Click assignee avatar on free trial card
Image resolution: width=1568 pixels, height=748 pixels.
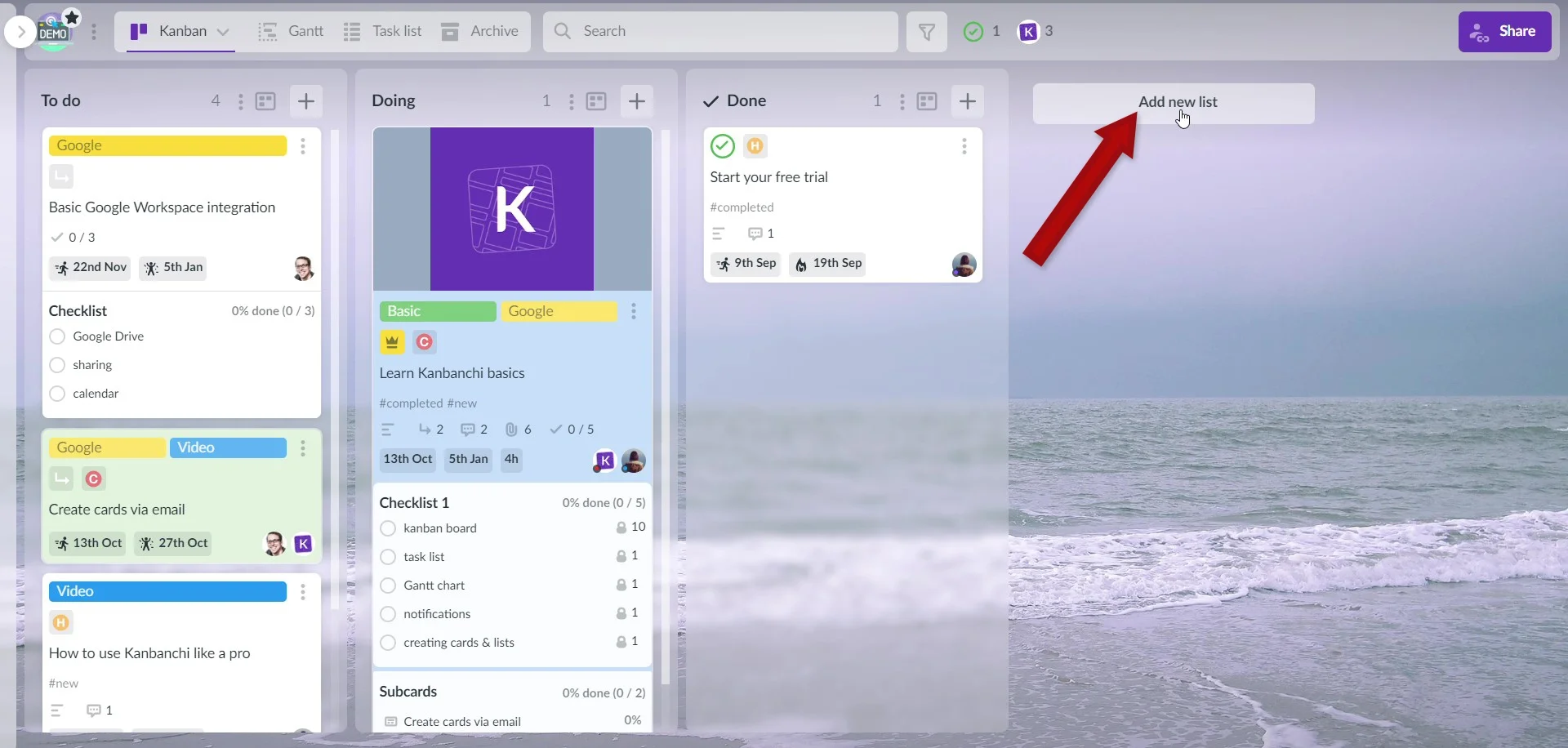(x=964, y=265)
